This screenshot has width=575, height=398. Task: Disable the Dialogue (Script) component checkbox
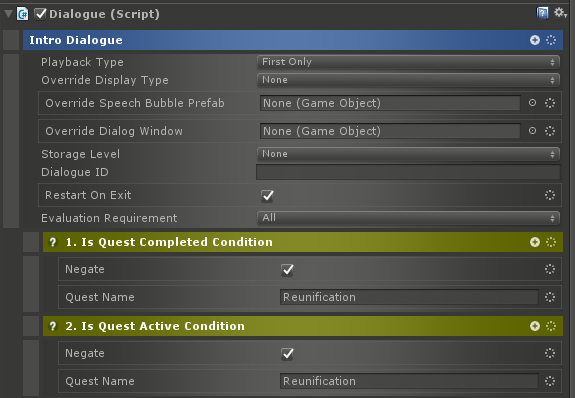(40, 14)
